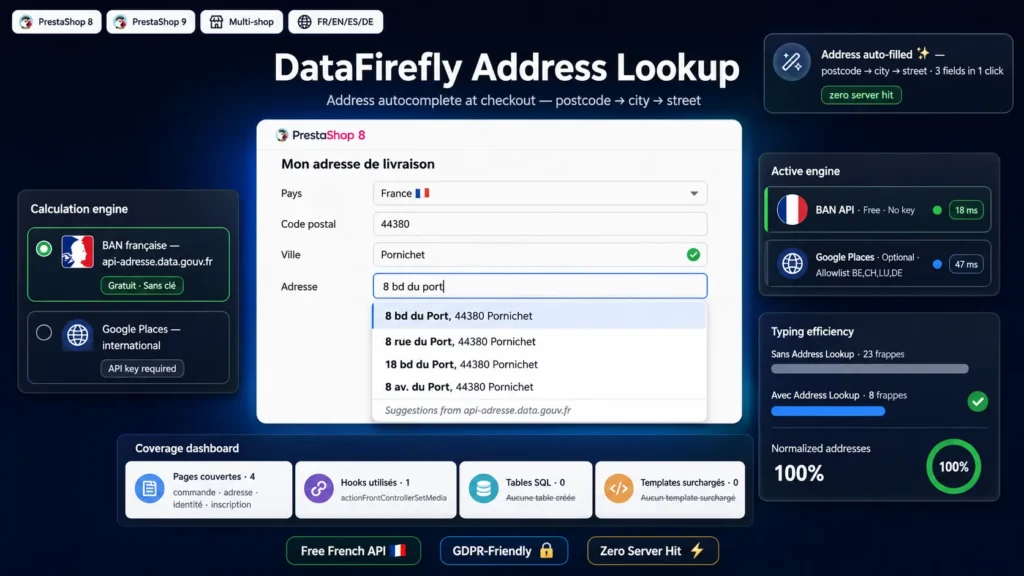
Task: Click the Pays dropdown arrow
Action: 694,193
